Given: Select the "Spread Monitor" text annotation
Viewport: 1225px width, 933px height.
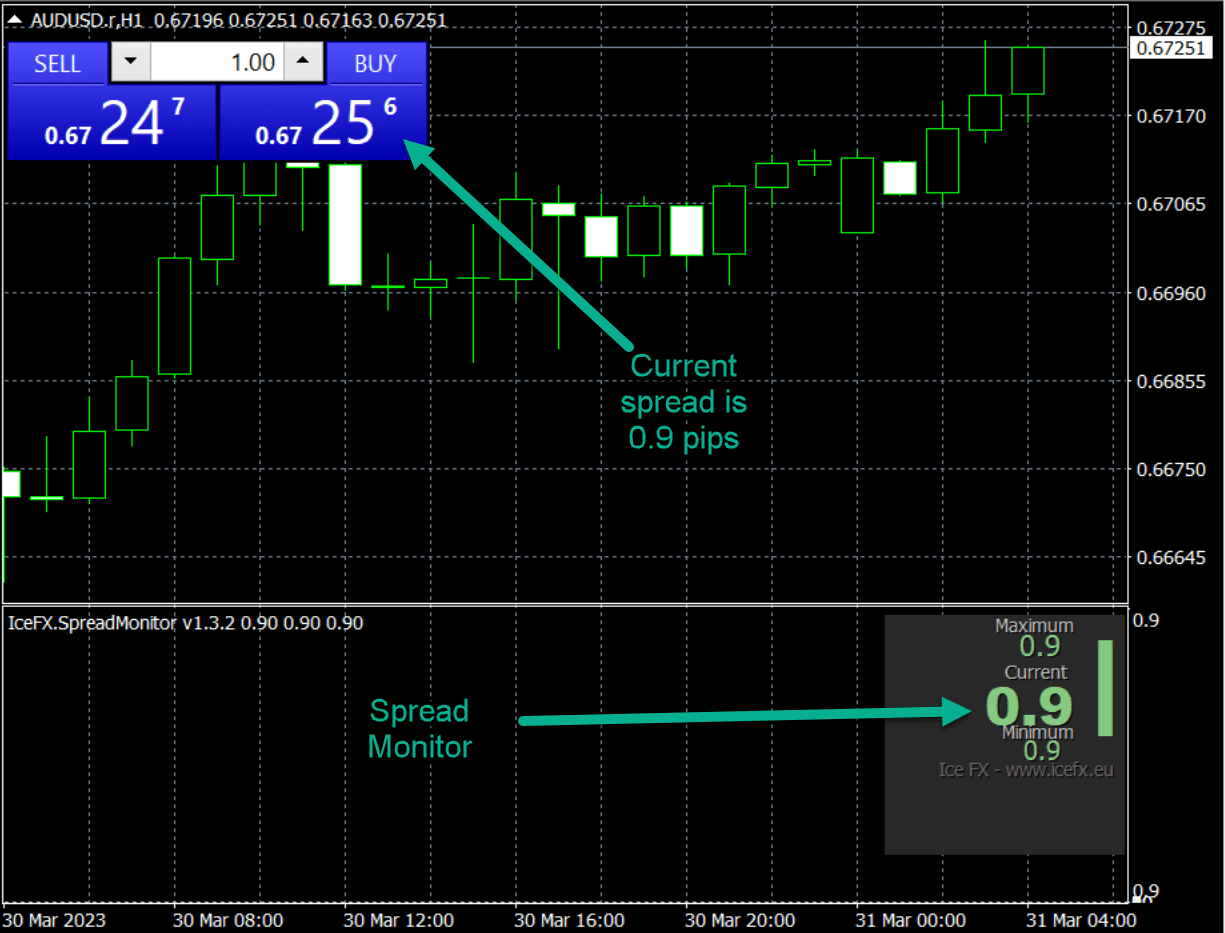Looking at the screenshot, I should click(x=419, y=728).
